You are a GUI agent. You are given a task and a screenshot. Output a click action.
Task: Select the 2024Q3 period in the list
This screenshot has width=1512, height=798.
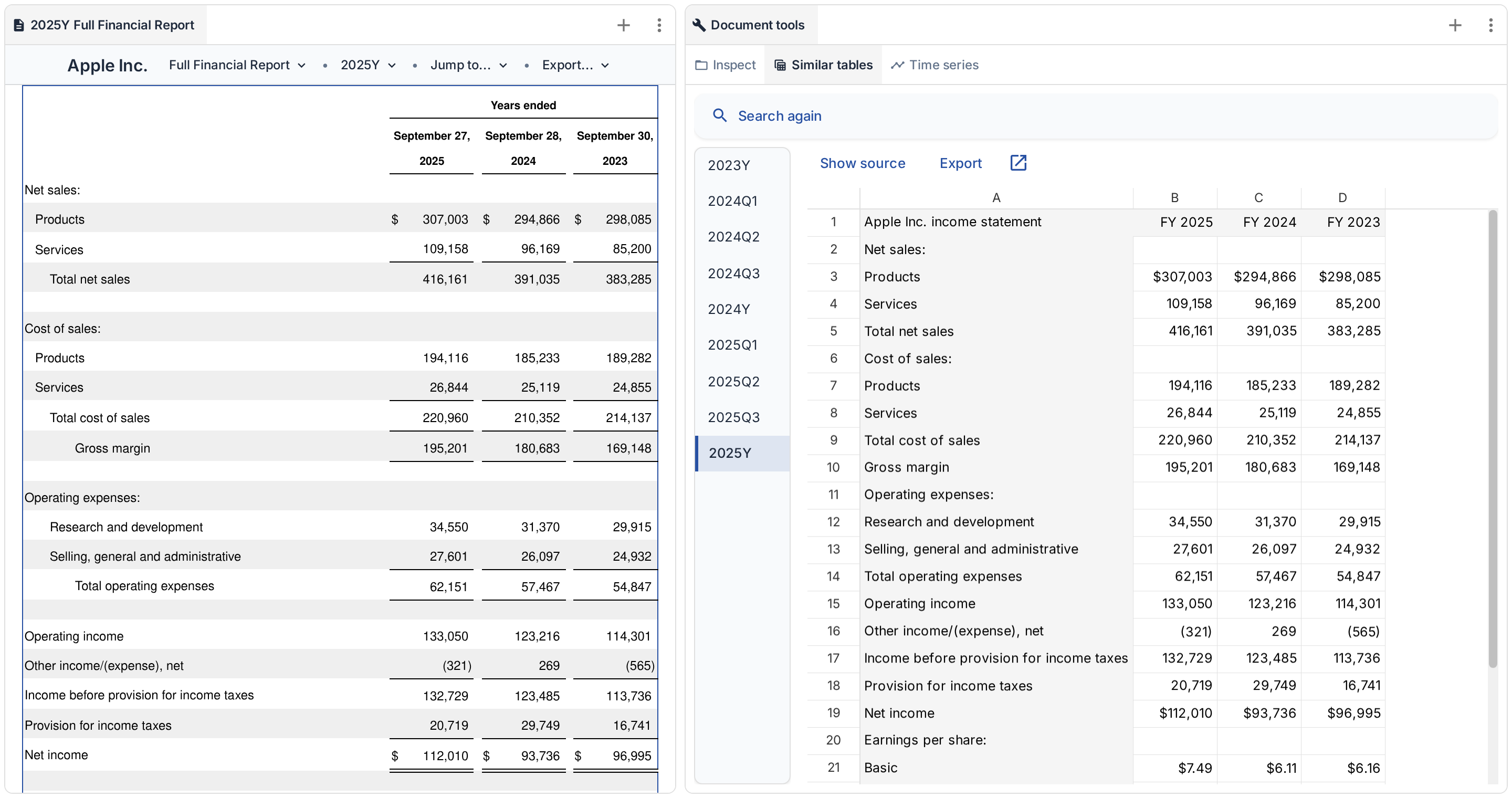(x=742, y=273)
